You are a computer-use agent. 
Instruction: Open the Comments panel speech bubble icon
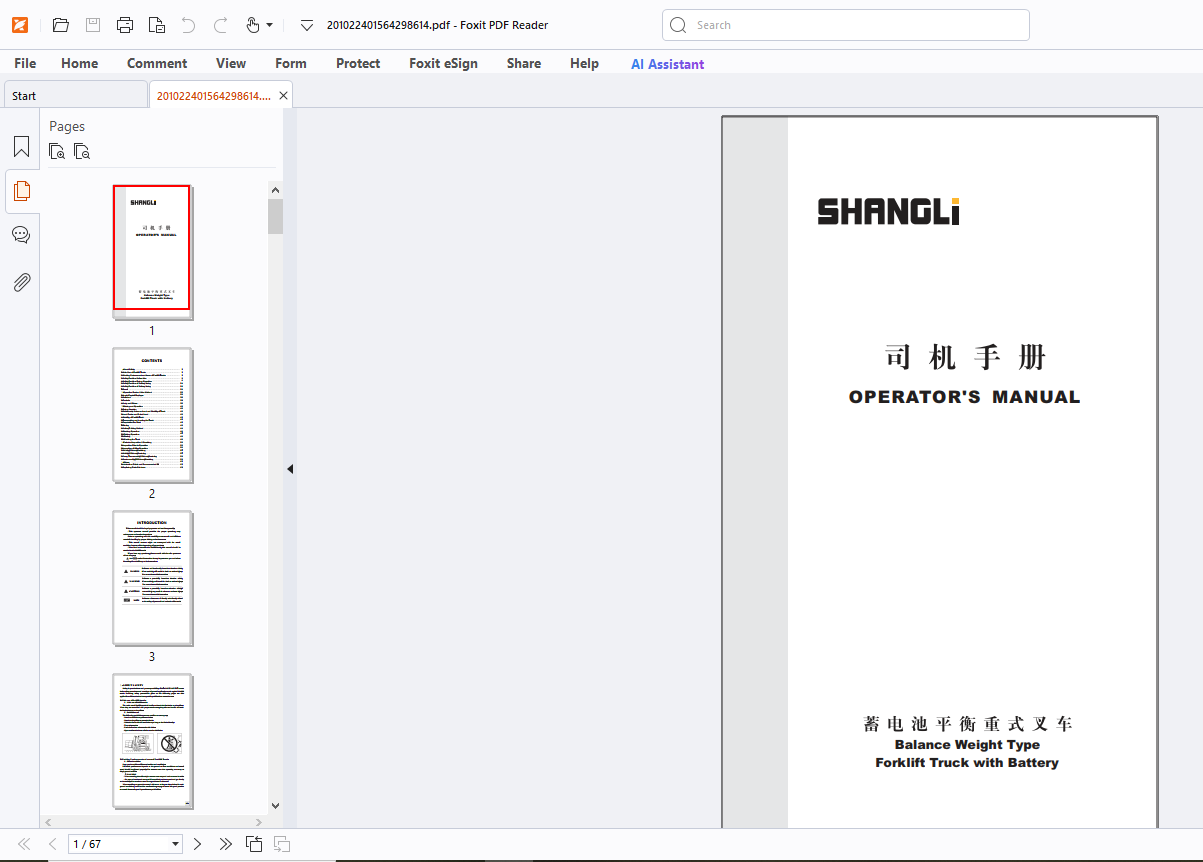pos(21,236)
